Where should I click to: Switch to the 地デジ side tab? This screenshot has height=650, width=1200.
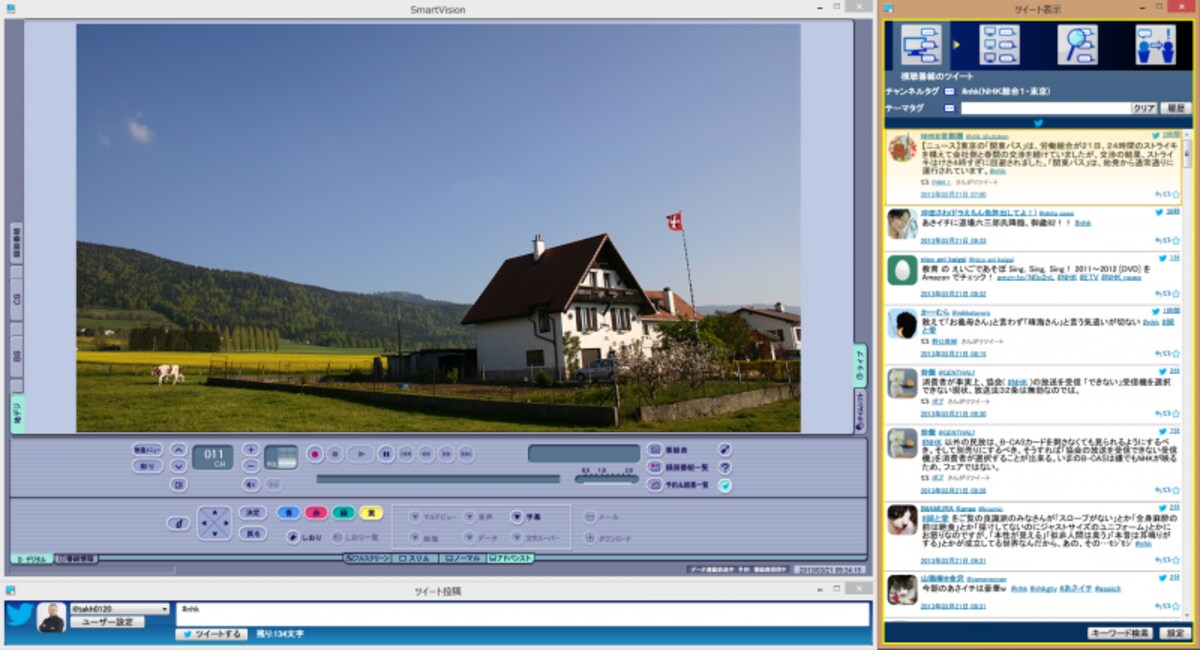click(x=17, y=413)
